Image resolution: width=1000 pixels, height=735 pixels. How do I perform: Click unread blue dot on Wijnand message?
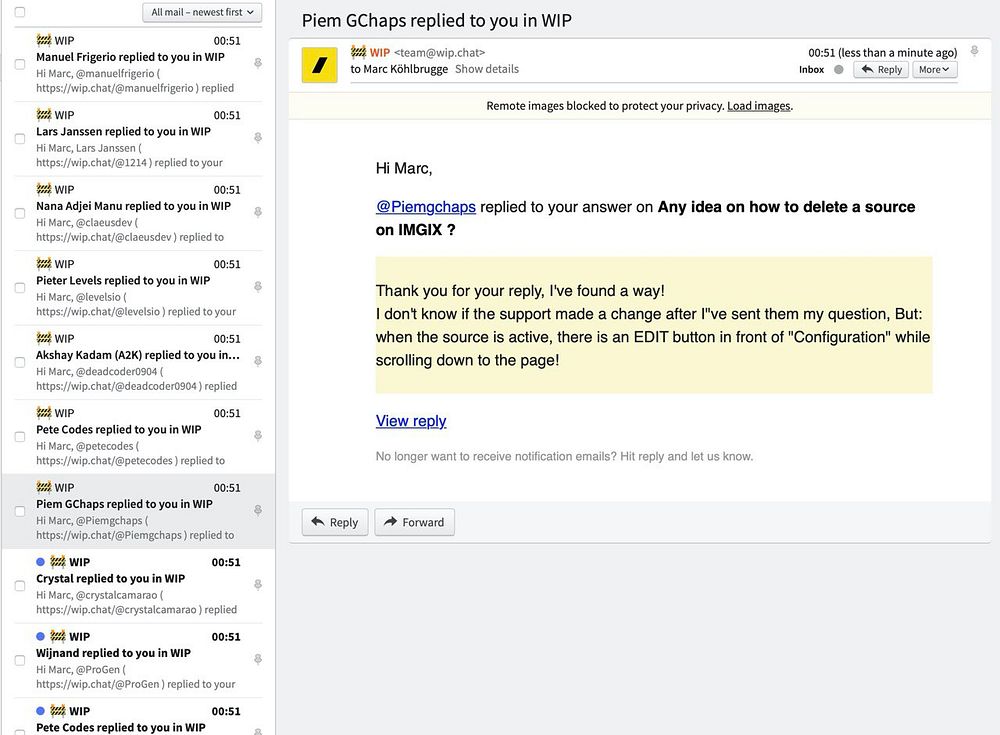[x=40, y=637]
